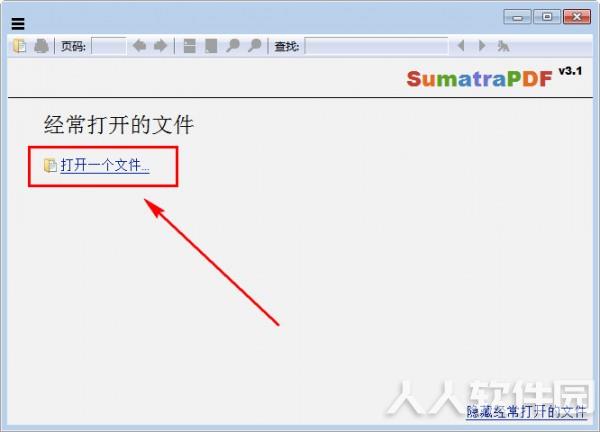Click the folder icon beside 打开一个文件
Screen dimensions: 600x432
(50, 165)
